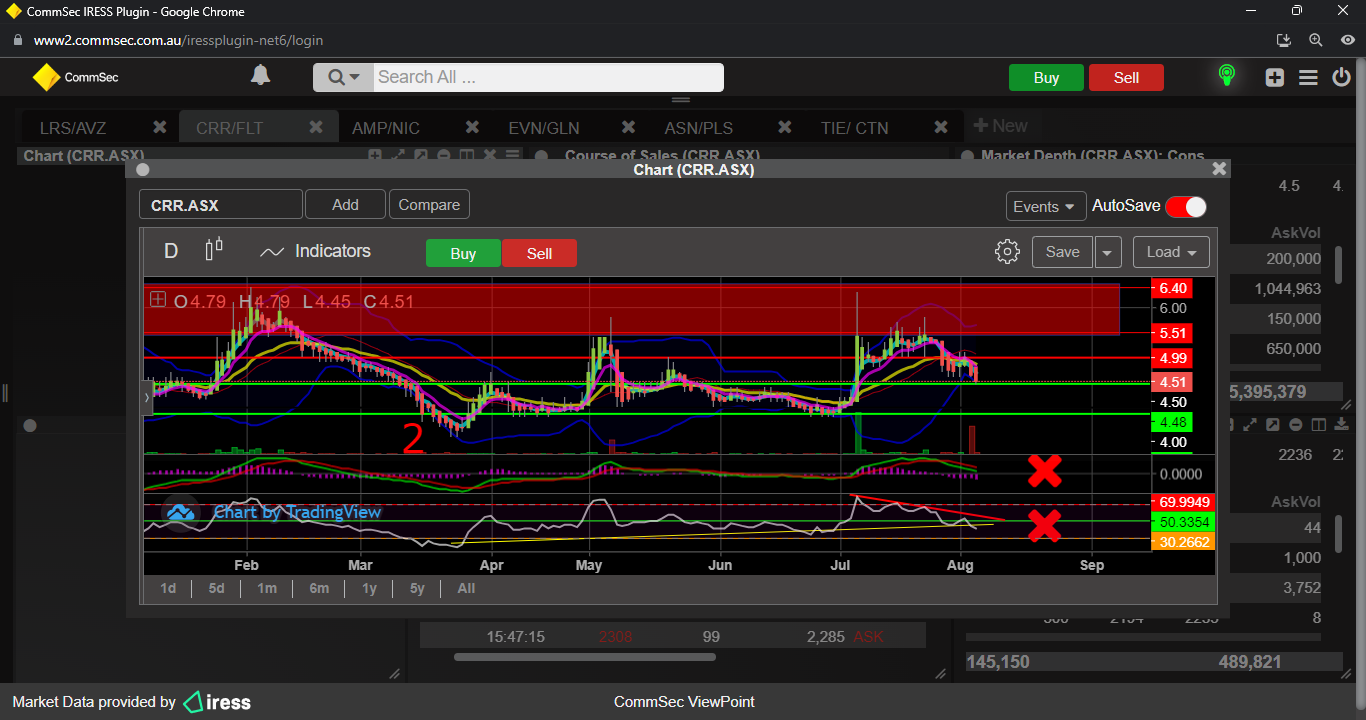Image resolution: width=1366 pixels, height=720 pixels.
Task: Close the LRS/AVZ tab
Action: [159, 127]
